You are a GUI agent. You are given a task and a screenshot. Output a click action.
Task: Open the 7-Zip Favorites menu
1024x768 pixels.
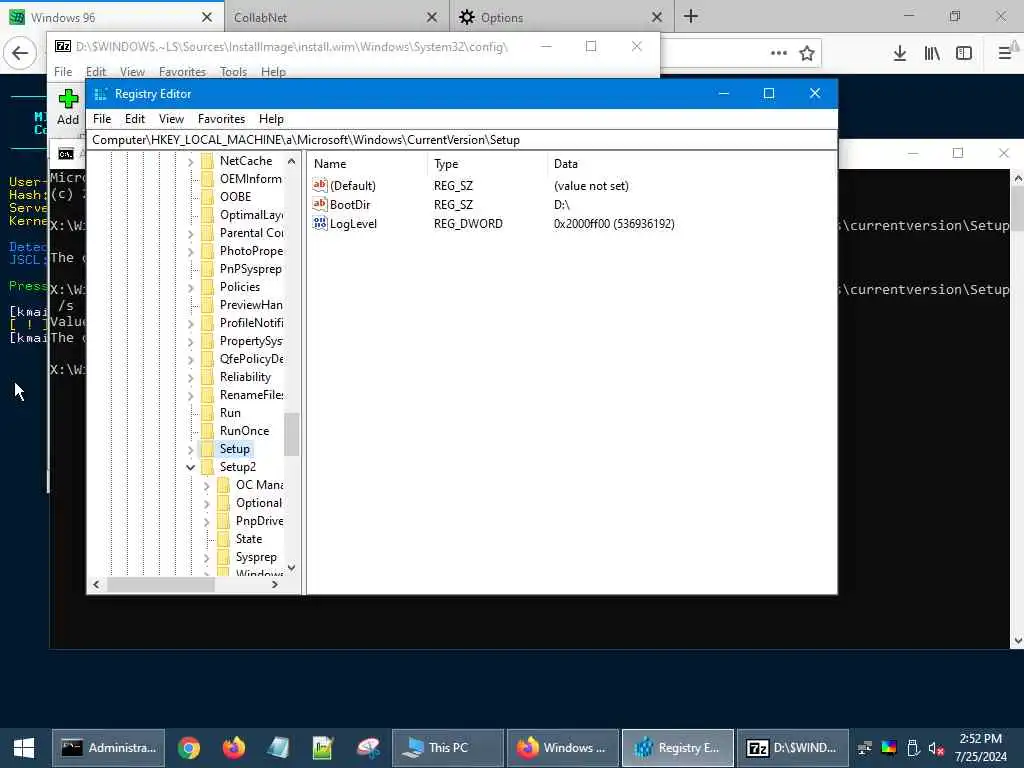coord(182,72)
